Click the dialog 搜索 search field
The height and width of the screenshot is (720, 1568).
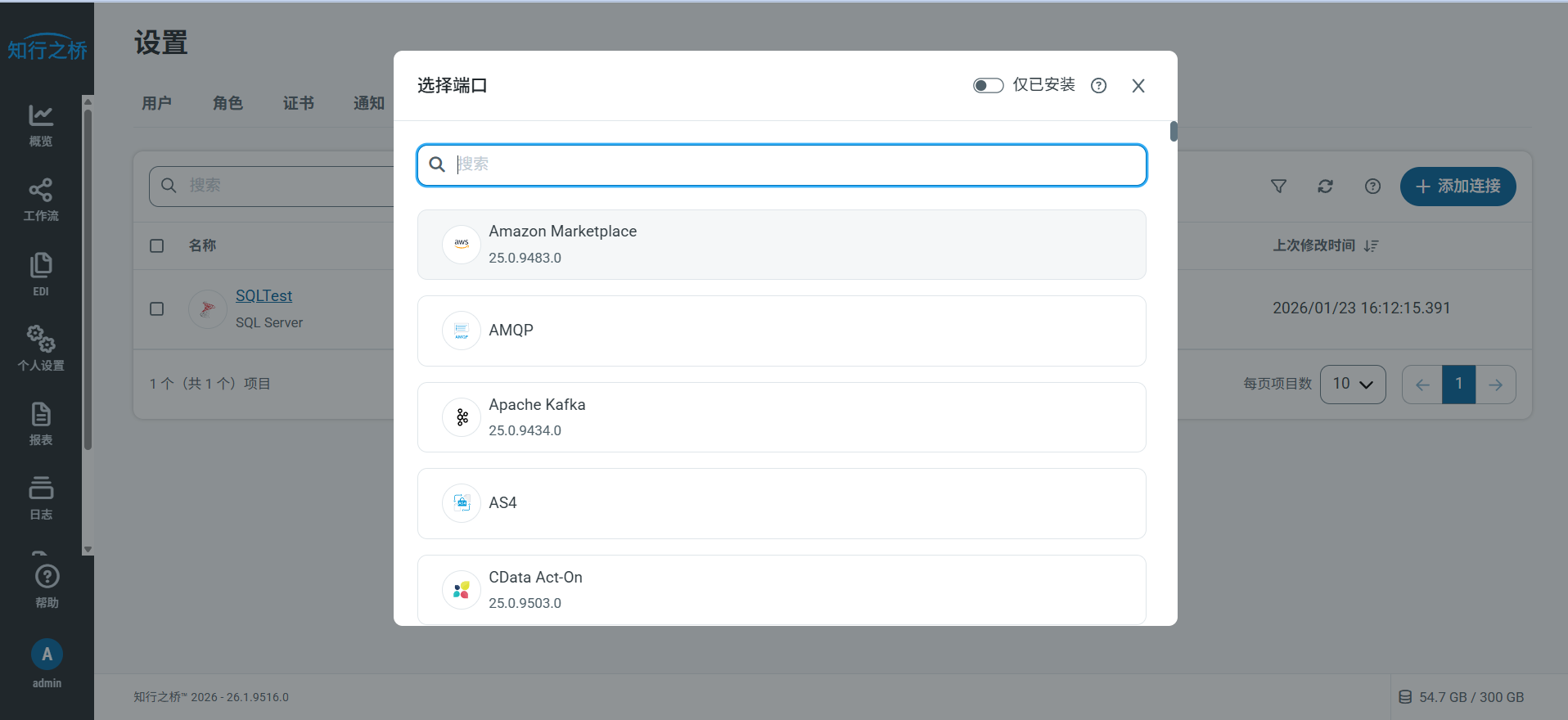(782, 164)
